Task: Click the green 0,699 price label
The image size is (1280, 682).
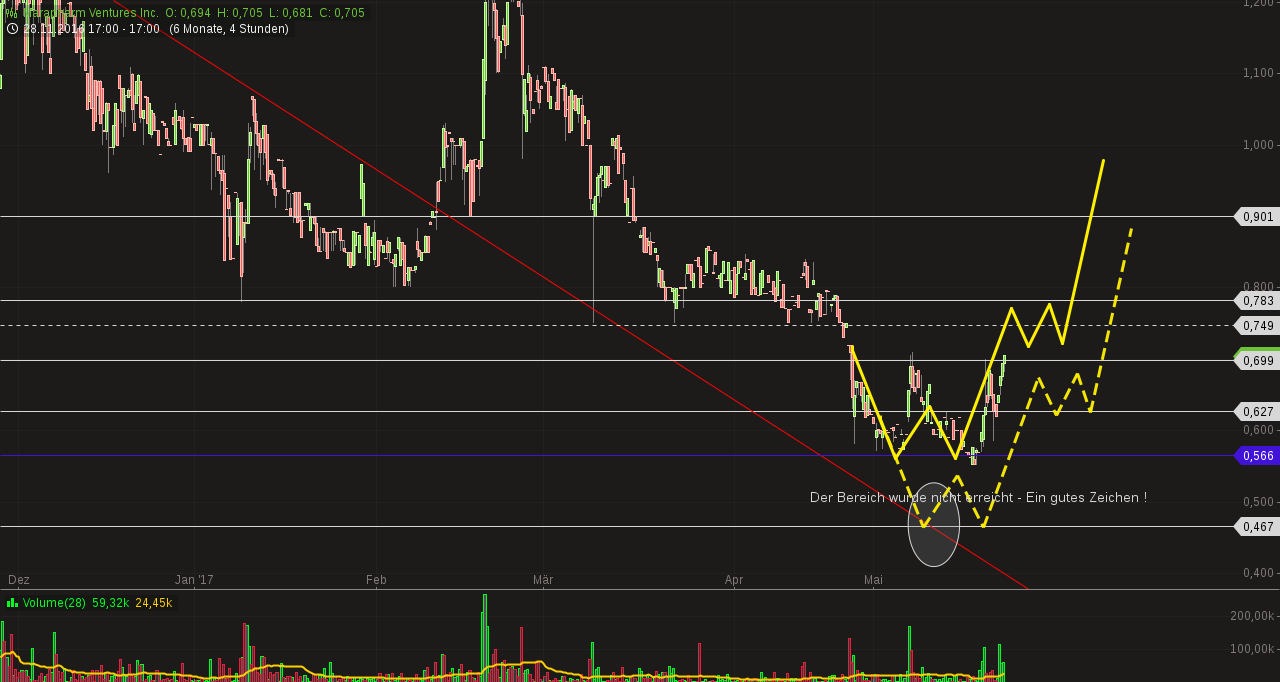Action: [1257, 360]
